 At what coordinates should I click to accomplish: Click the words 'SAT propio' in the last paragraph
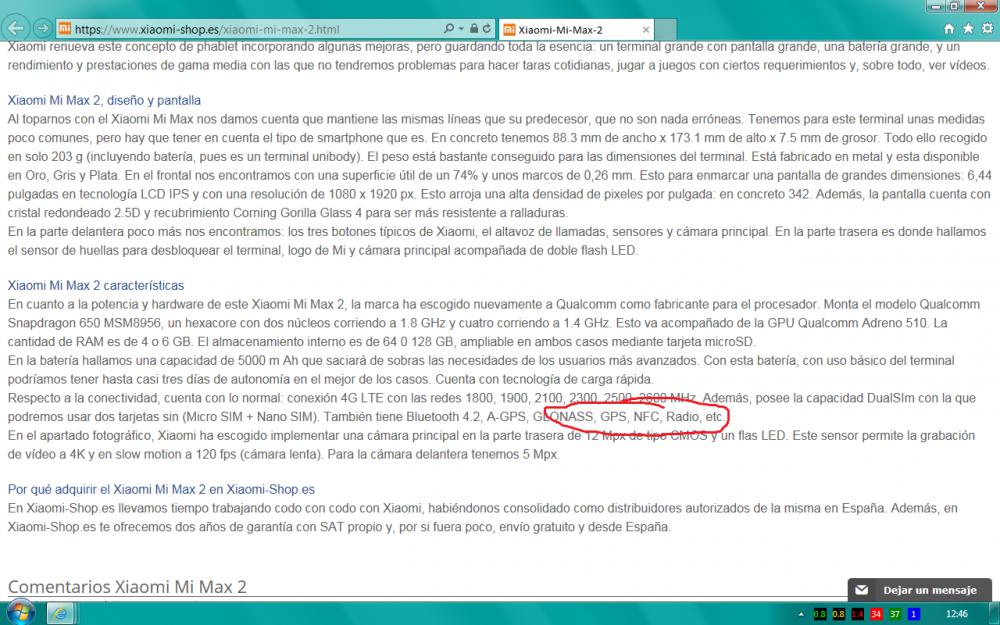point(349,527)
